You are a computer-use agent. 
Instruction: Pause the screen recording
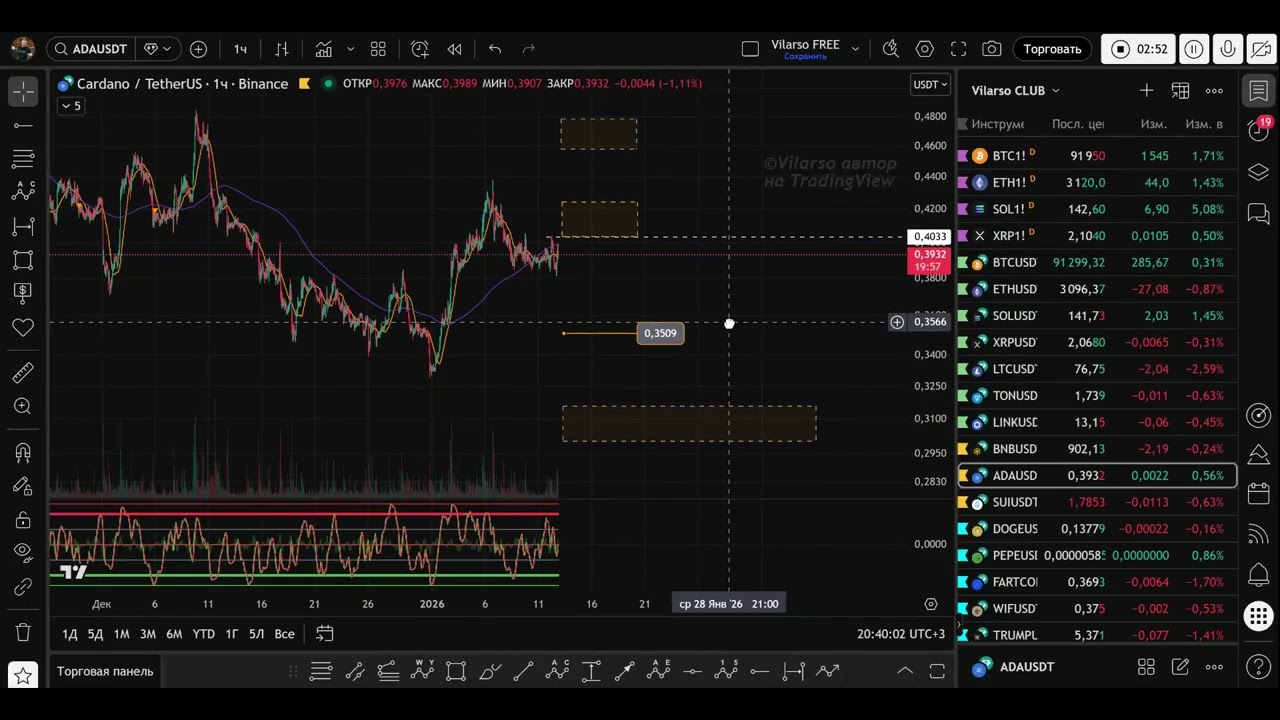coord(1193,49)
